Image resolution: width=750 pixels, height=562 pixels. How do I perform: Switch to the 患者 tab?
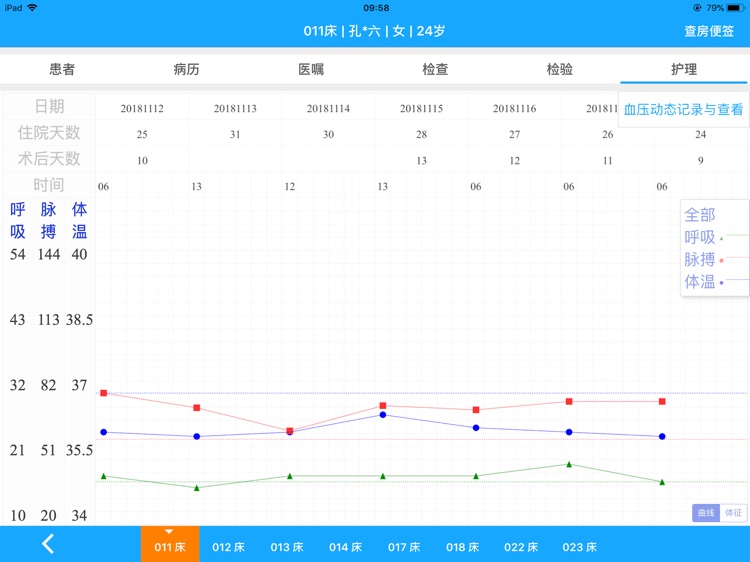pos(62,69)
